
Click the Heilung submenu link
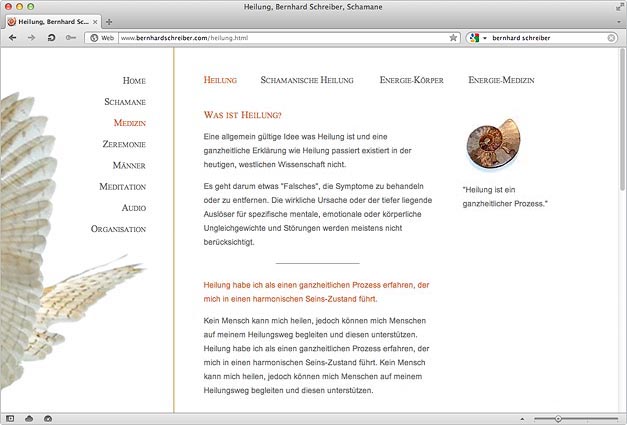220,80
